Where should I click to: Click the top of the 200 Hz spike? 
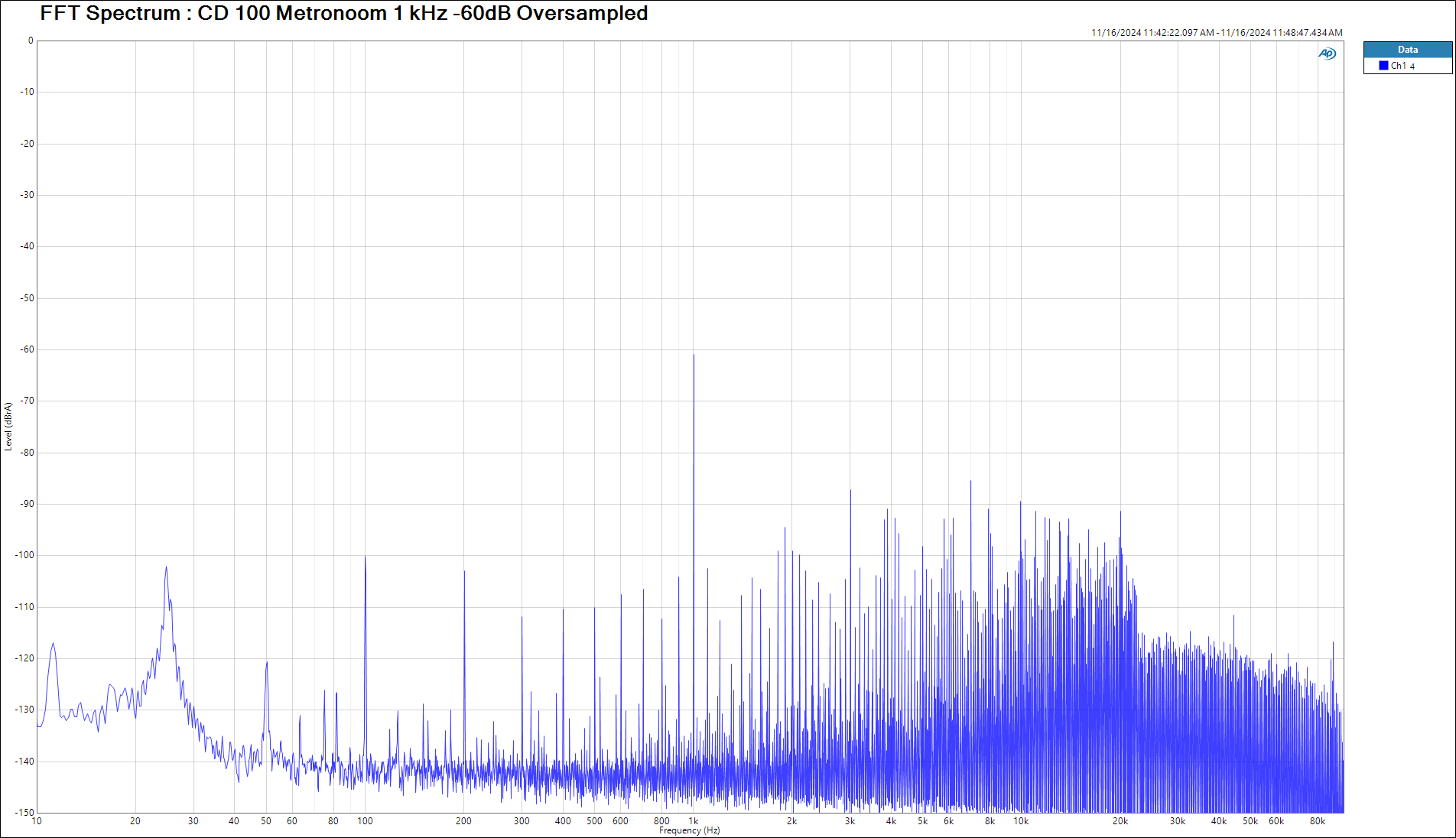464,572
